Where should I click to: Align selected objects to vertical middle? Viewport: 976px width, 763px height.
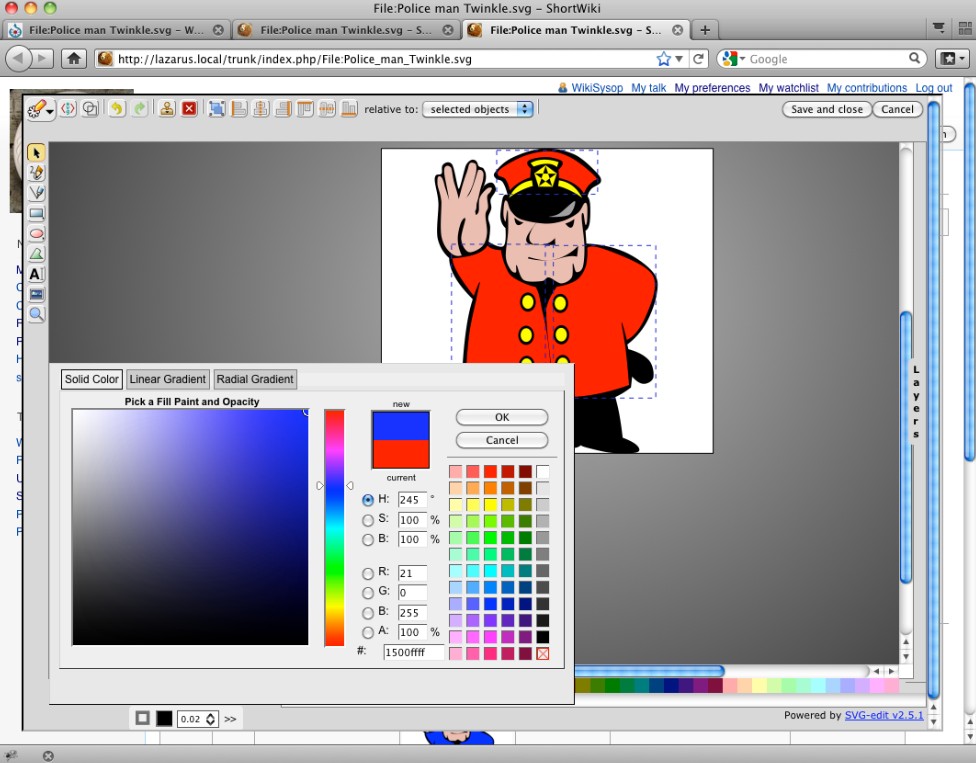[x=327, y=109]
